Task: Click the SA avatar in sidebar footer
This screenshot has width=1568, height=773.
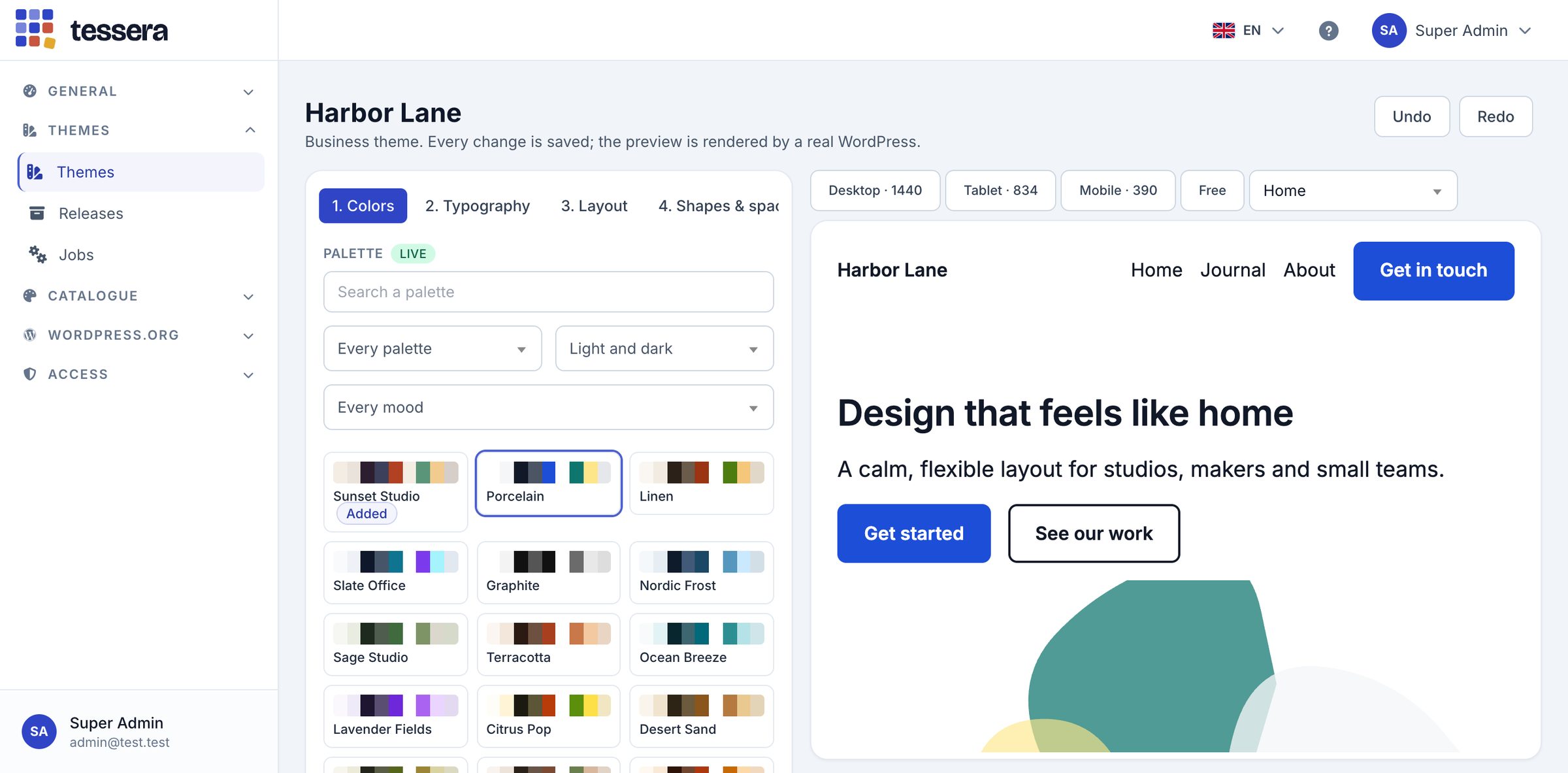Action: pyautogui.click(x=39, y=731)
